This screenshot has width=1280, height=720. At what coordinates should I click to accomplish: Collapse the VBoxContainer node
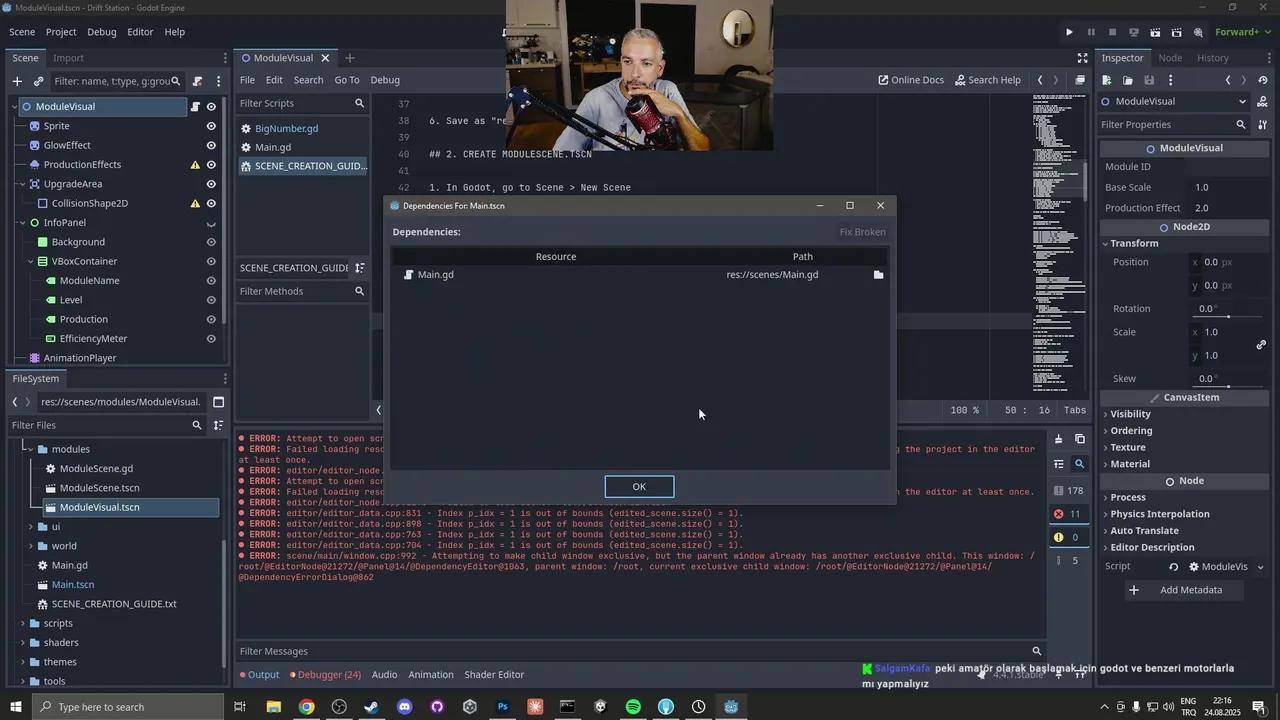click(x=31, y=262)
